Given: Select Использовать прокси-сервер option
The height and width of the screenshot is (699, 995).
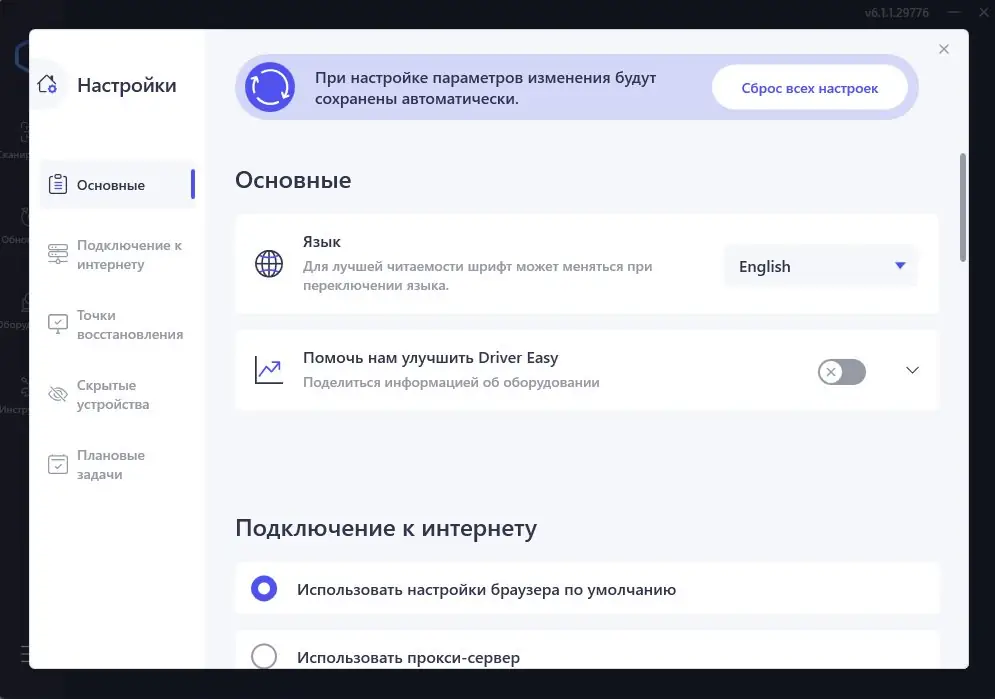Looking at the screenshot, I should click(x=264, y=657).
